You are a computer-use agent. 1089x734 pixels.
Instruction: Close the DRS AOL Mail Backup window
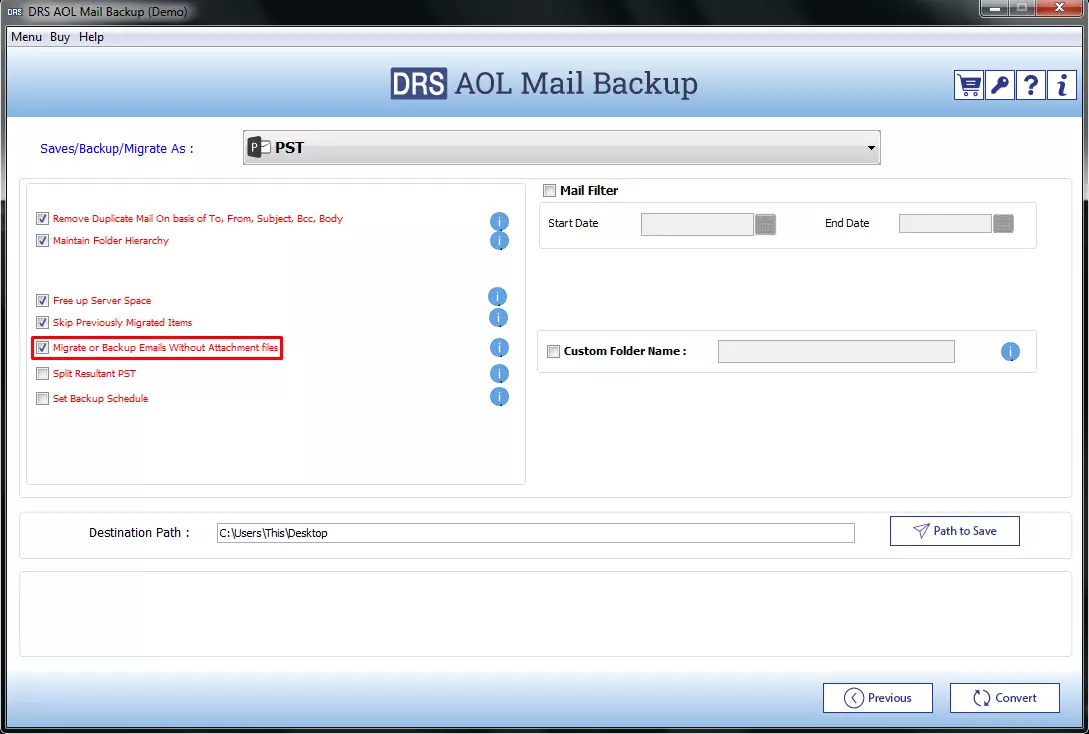click(x=1059, y=8)
